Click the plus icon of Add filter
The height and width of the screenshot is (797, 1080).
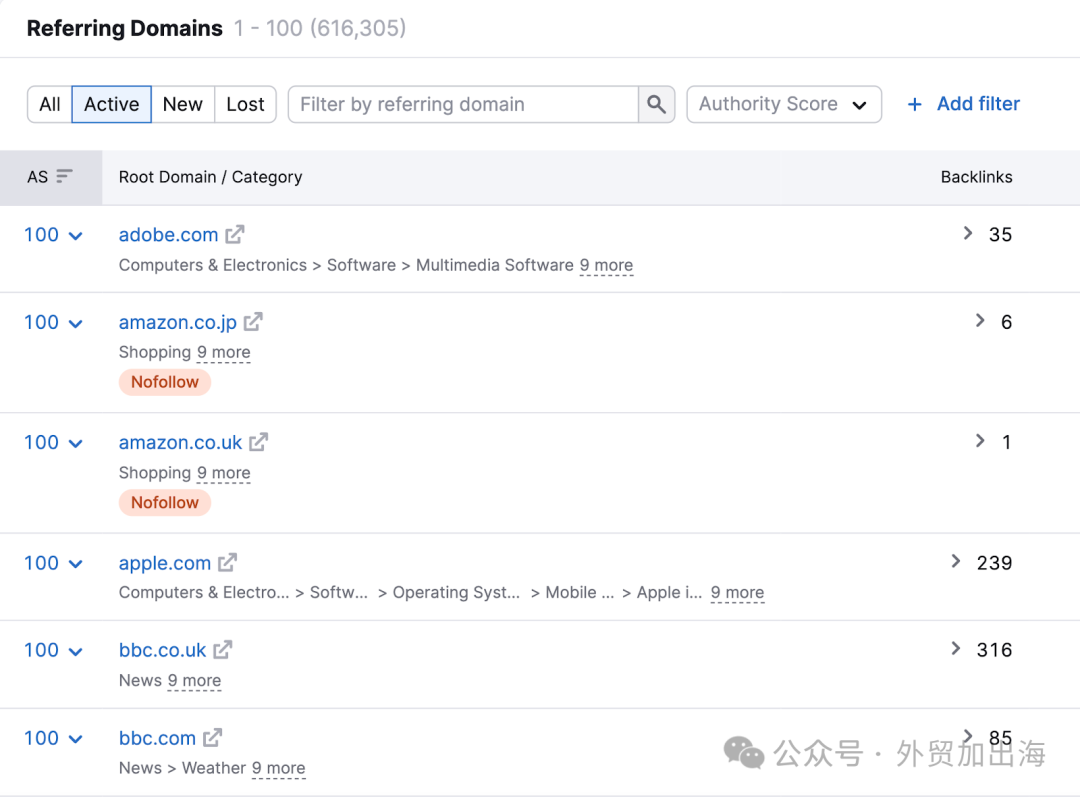click(914, 104)
